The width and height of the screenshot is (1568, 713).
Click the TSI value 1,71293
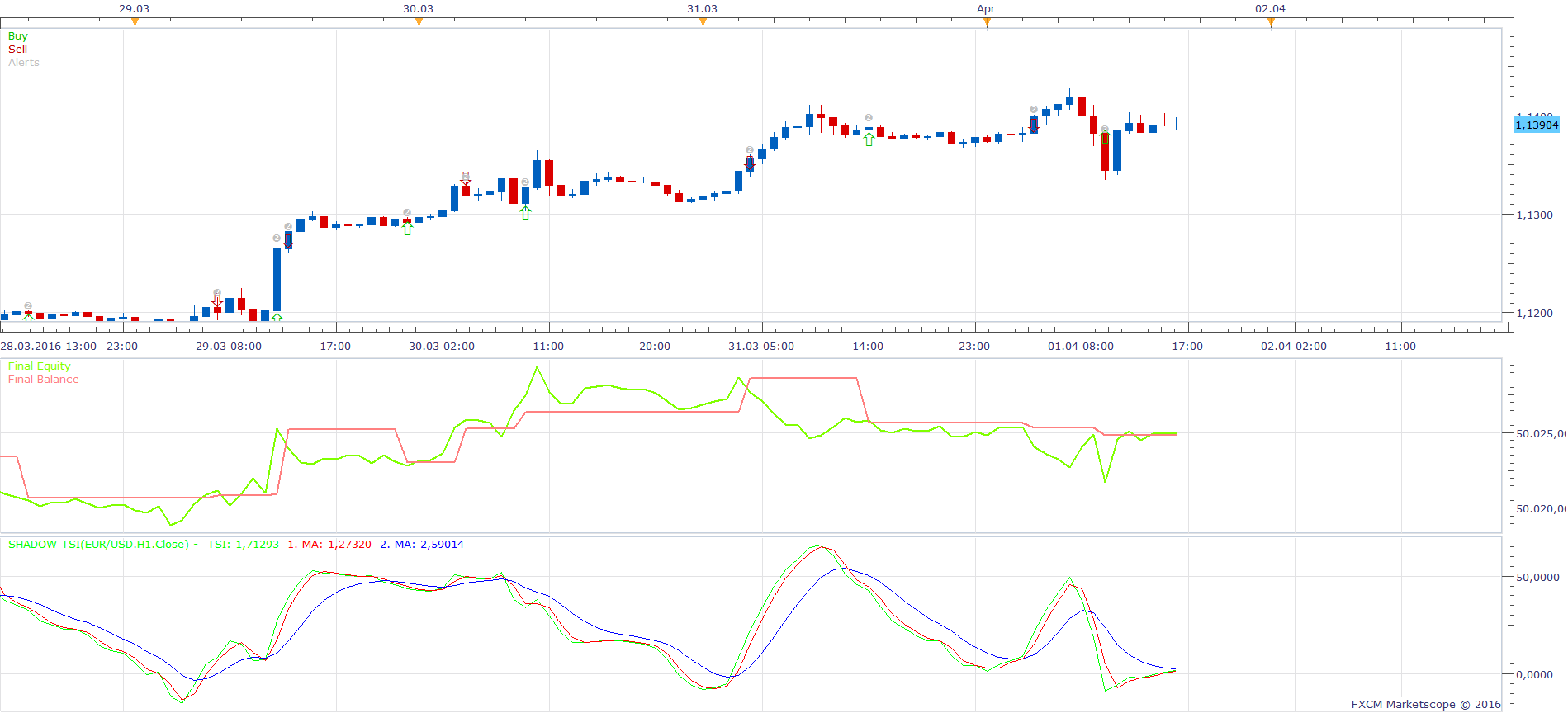[x=258, y=545]
